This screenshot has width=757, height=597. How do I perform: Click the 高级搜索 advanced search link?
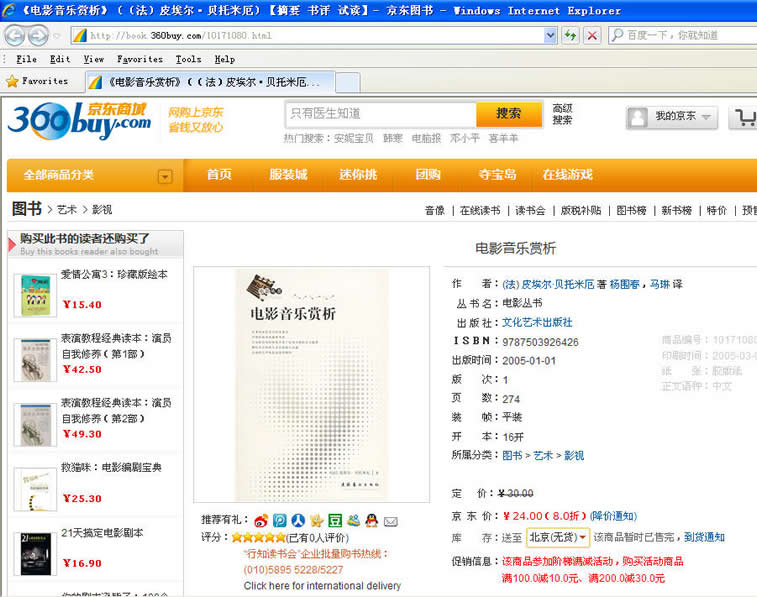coord(562,114)
